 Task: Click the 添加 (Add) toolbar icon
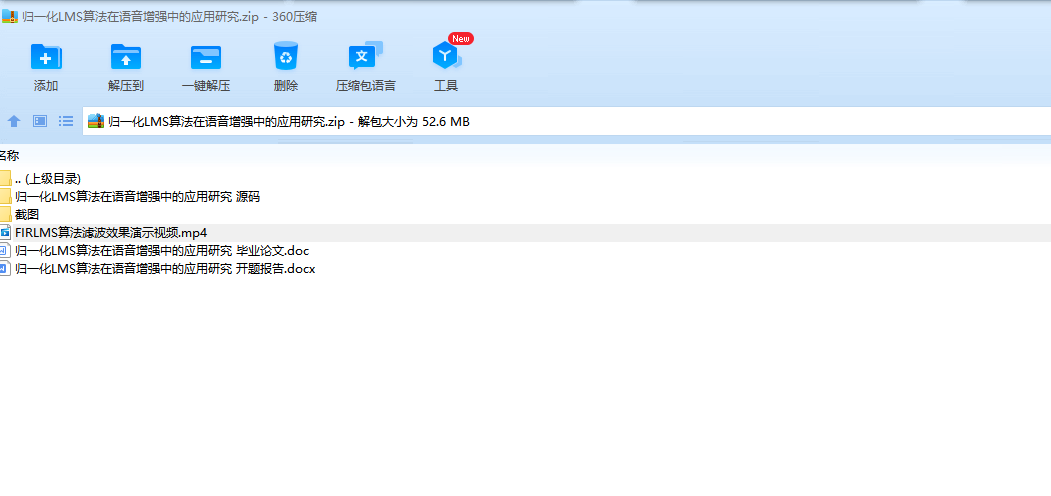(46, 57)
